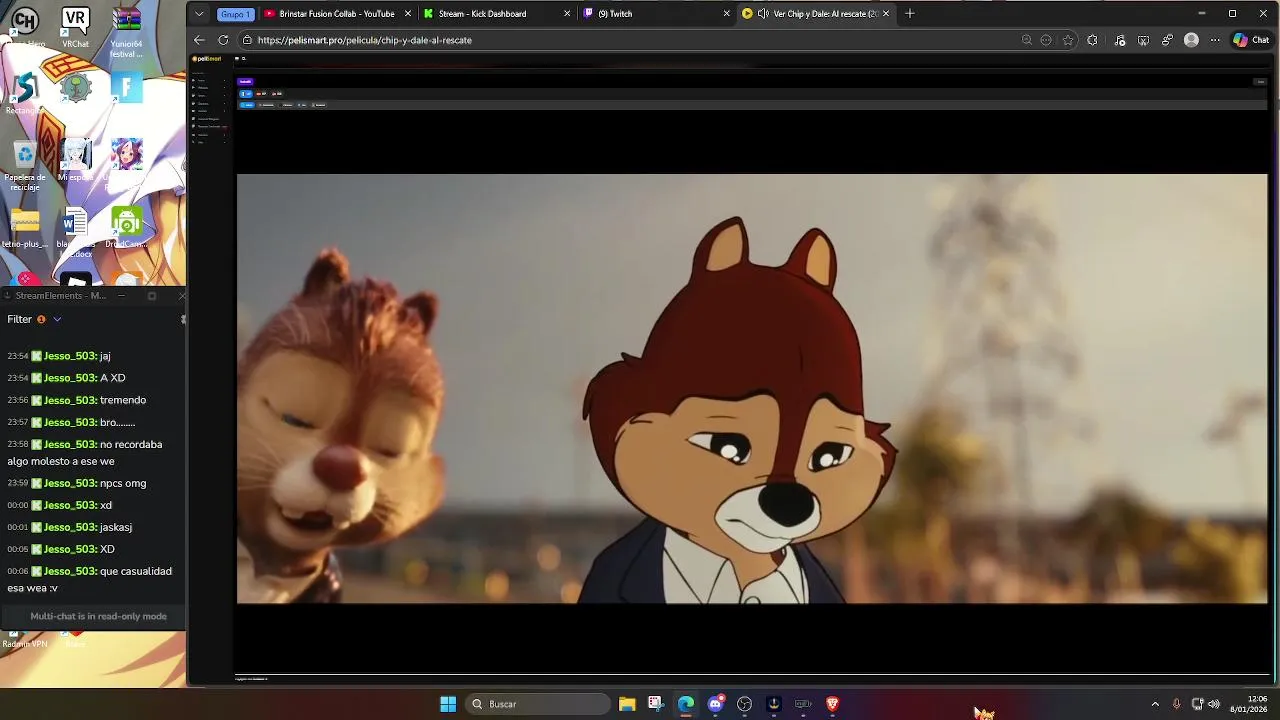Open the VRChat desktop shortcut
1280x720 pixels.
[x=75, y=28]
